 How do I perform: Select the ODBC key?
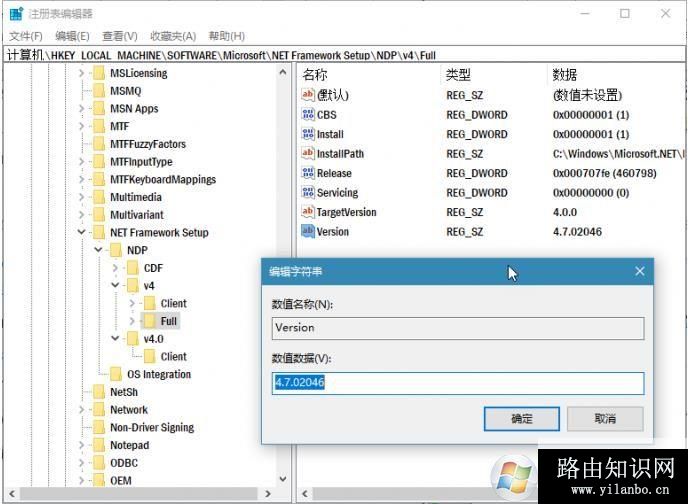click(x=124, y=463)
